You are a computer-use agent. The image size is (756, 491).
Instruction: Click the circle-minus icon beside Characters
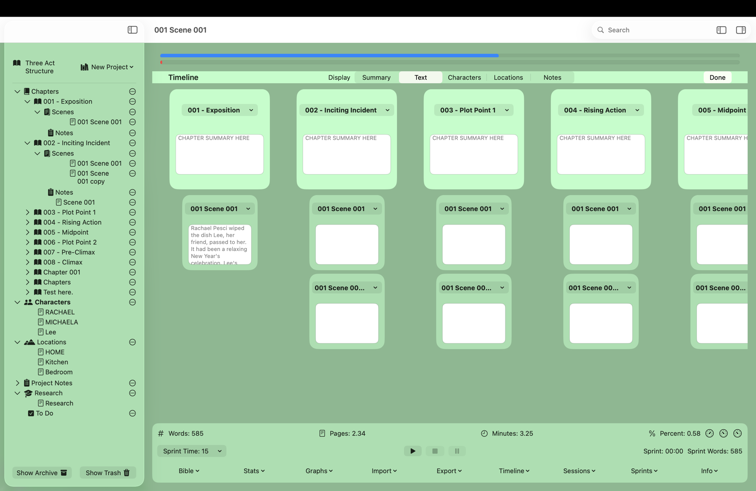click(132, 302)
